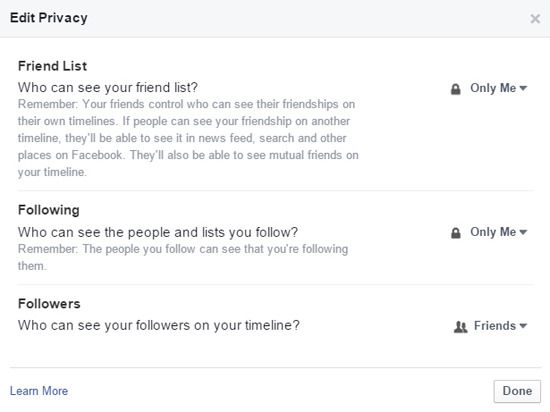Expand the arrow beside the Friends selector

coord(523,326)
